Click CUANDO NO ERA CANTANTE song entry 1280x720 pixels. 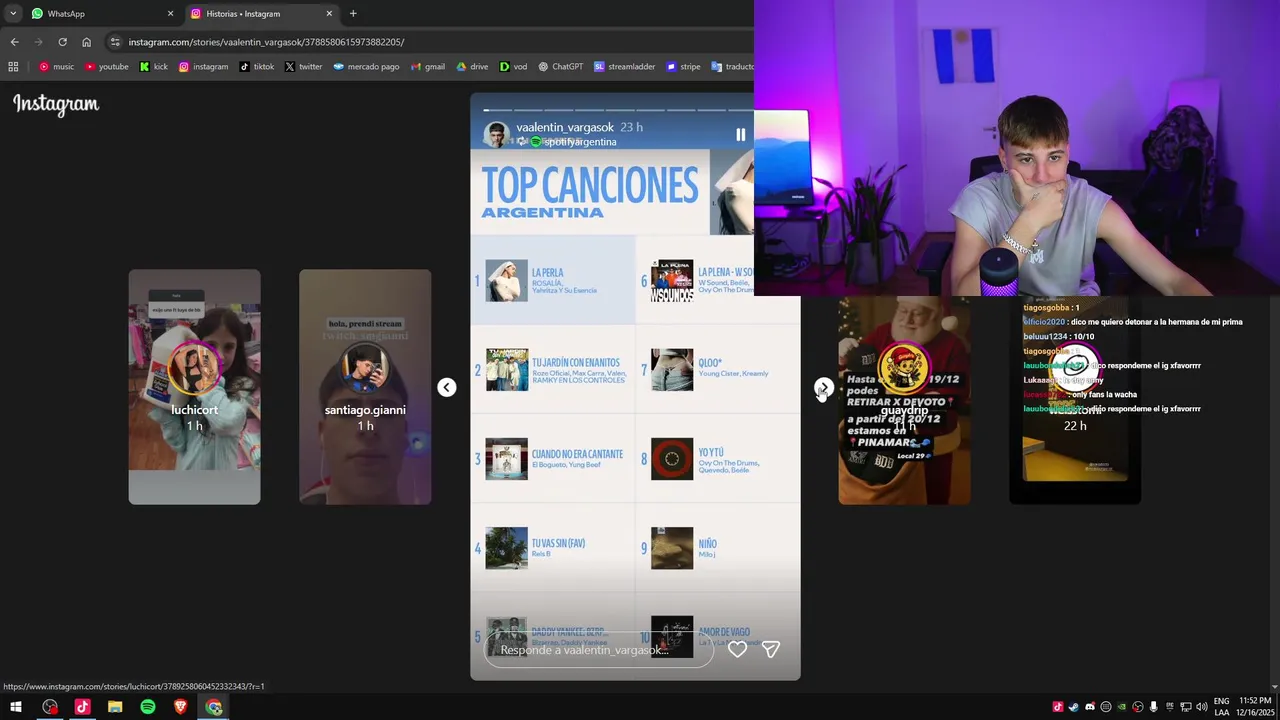tap(553, 459)
